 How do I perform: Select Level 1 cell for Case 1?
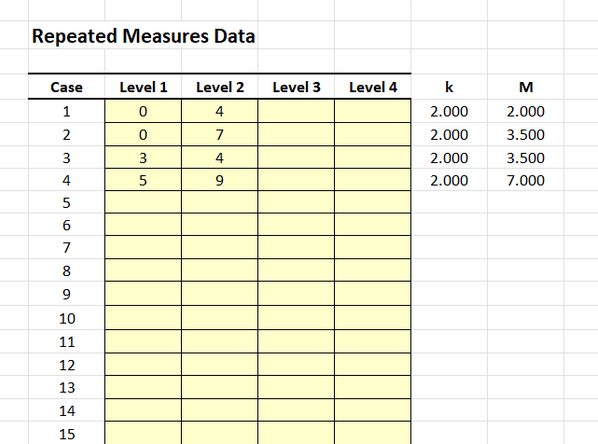143,111
